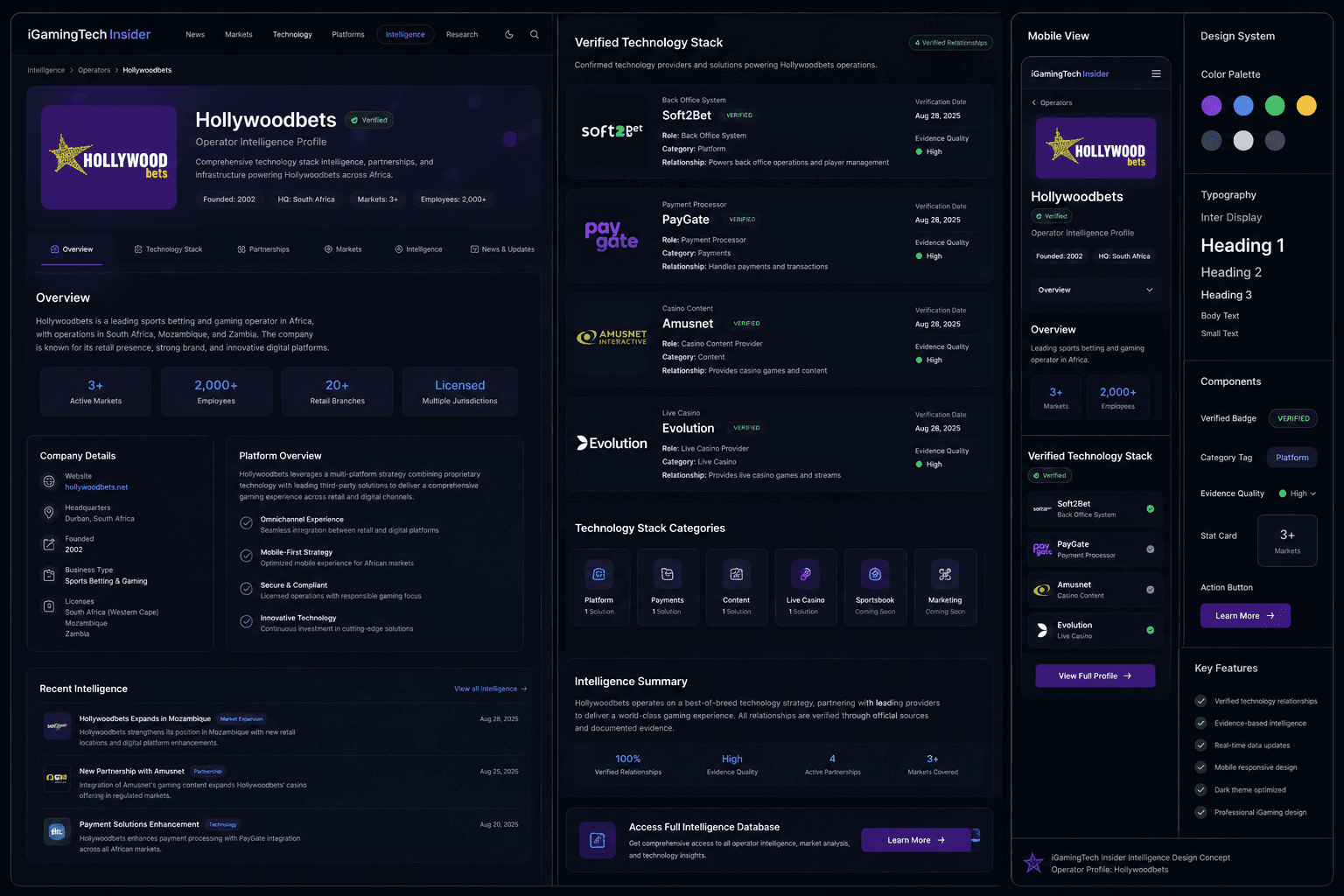Click the Founded icon in Company Details
The width and height of the screenshot is (1344, 896).
click(x=49, y=544)
